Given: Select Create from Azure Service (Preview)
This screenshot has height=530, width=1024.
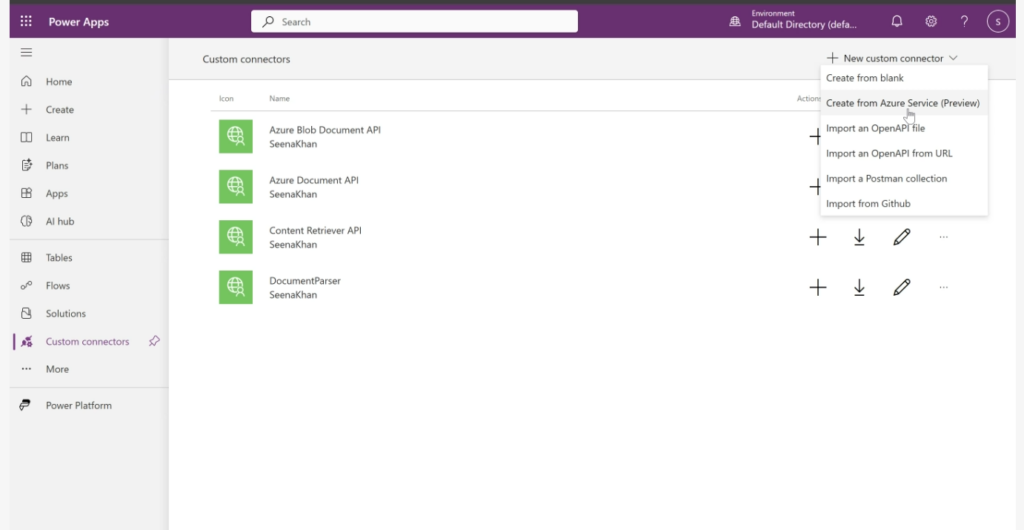Looking at the screenshot, I should point(904,103).
